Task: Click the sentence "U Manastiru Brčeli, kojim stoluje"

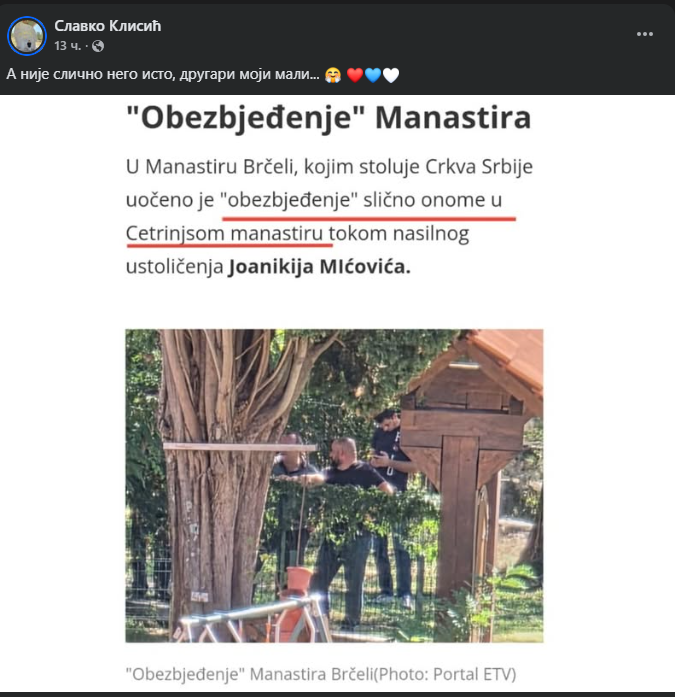Action: [x=274, y=167]
